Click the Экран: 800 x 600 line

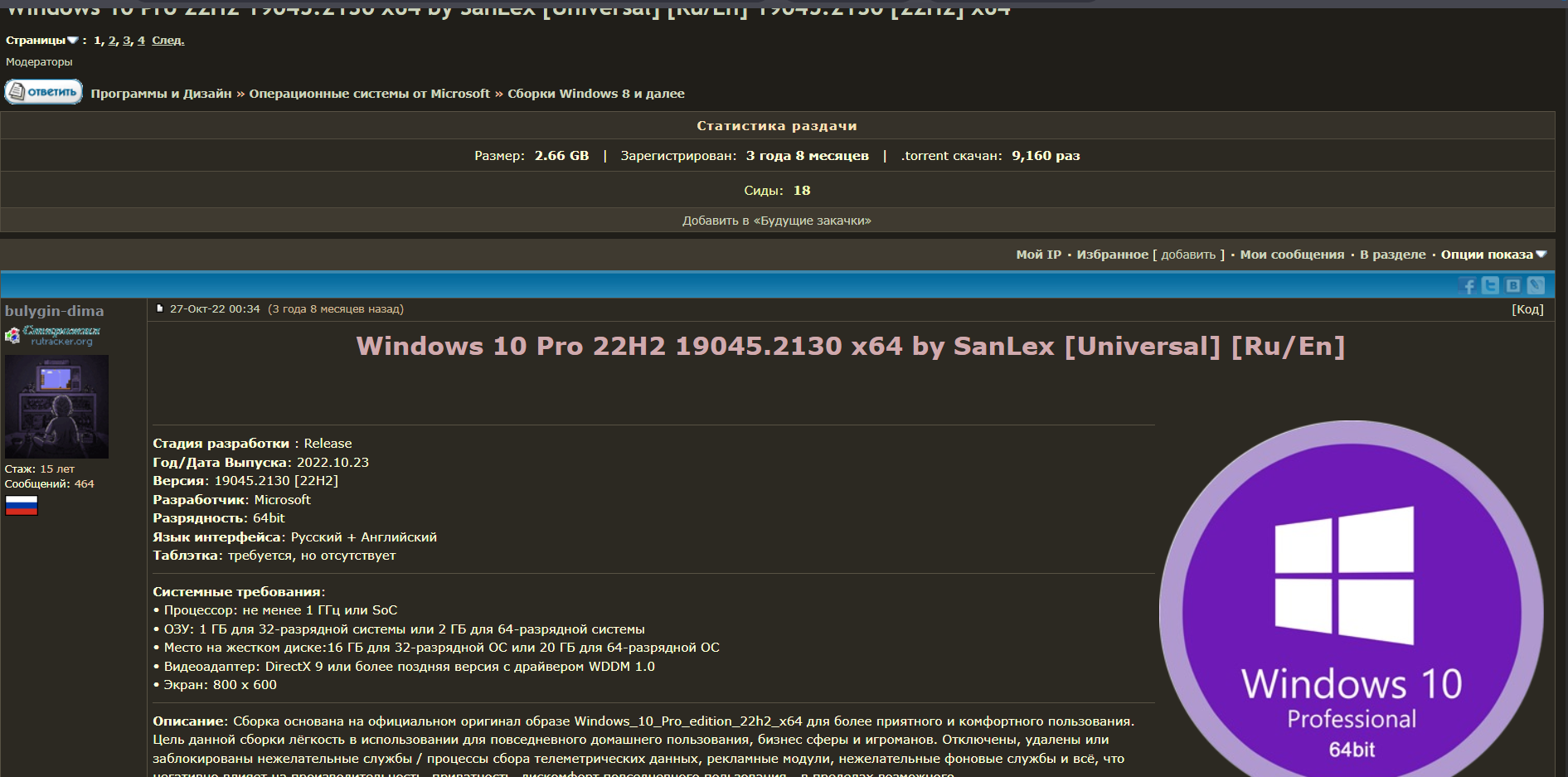(215, 685)
